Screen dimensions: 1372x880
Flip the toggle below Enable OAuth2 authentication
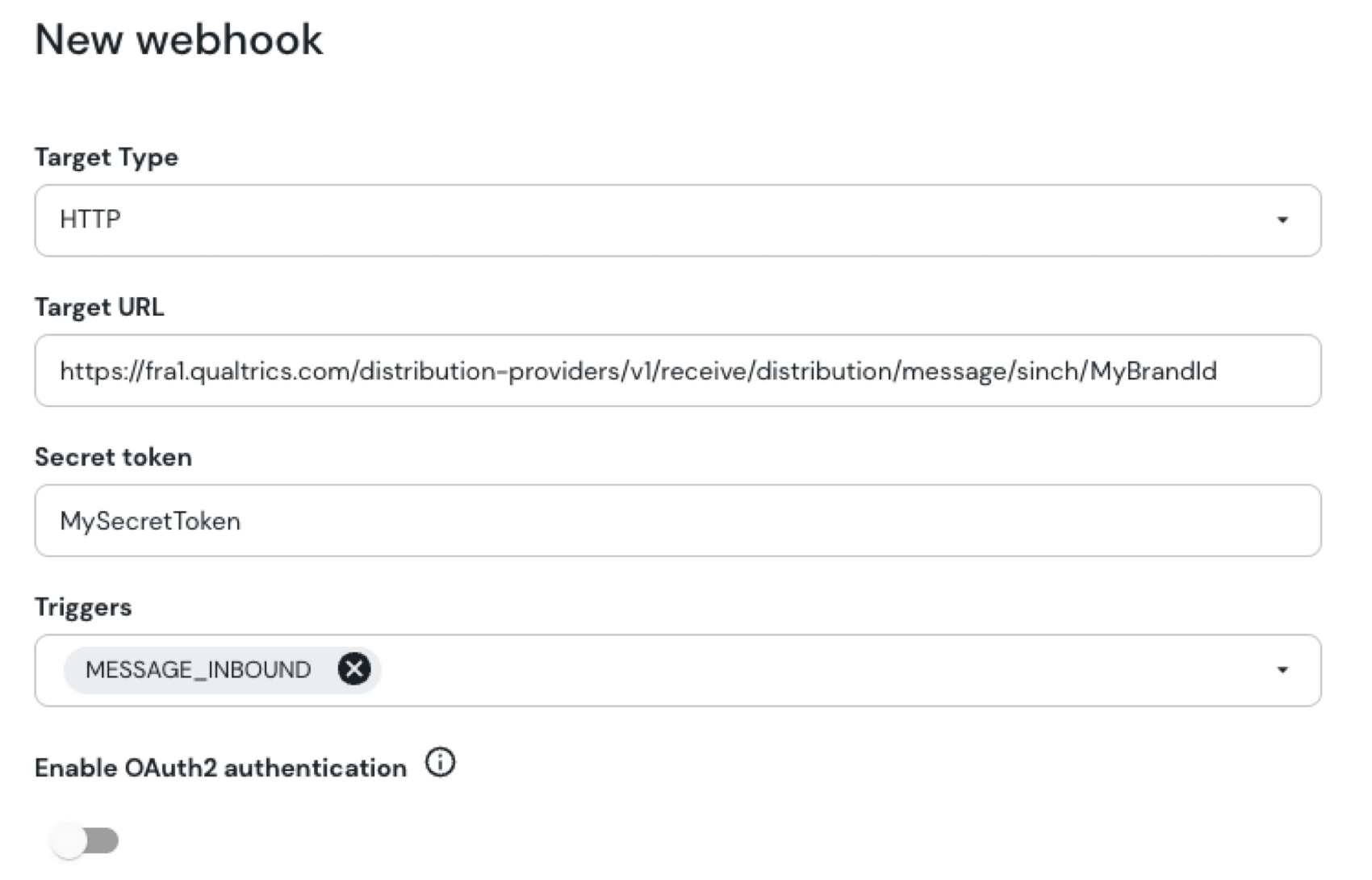pos(83,840)
